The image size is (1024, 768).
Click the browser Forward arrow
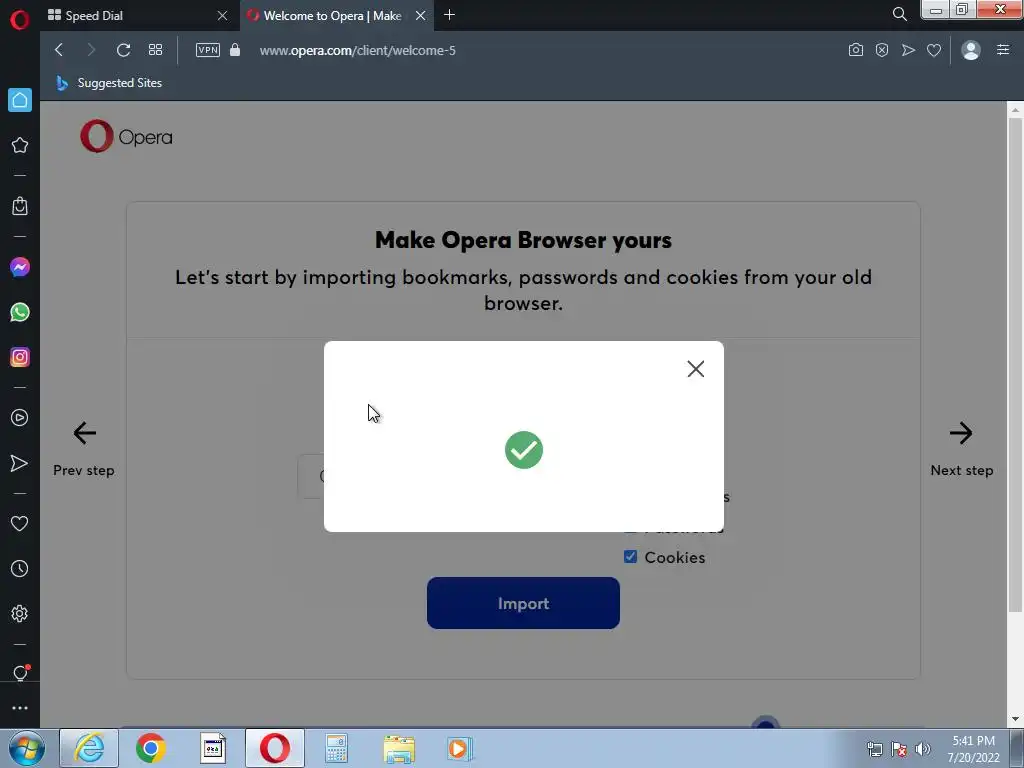tap(91, 50)
